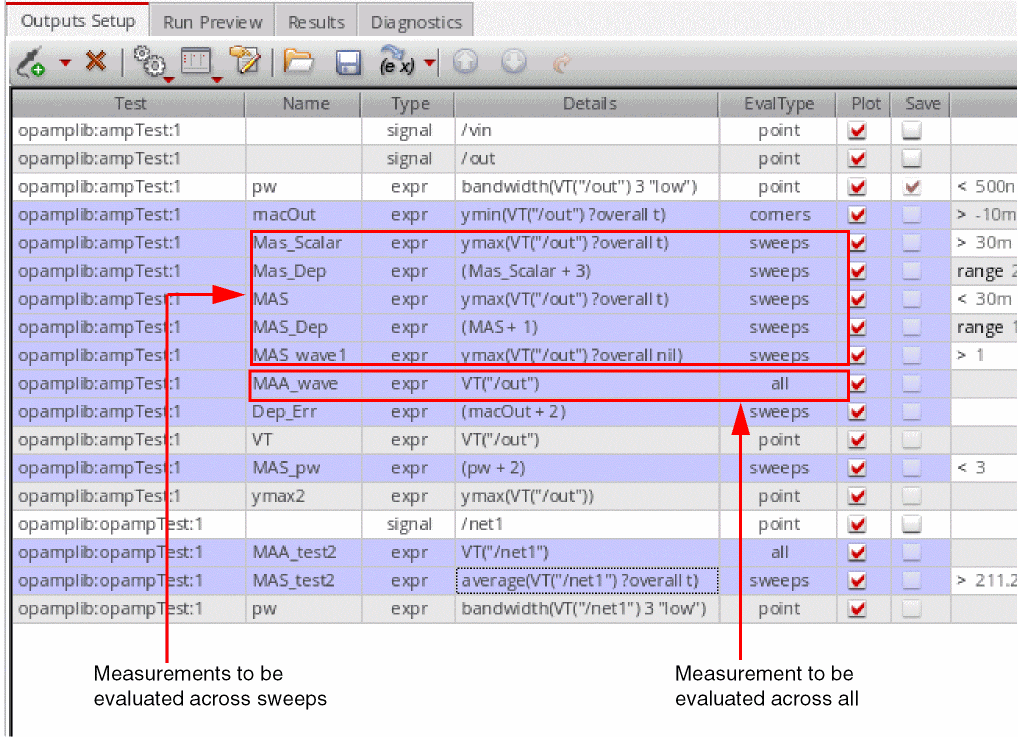Switch to the Outputs Setup tab
Screen dimensions: 1018x737
point(78,21)
